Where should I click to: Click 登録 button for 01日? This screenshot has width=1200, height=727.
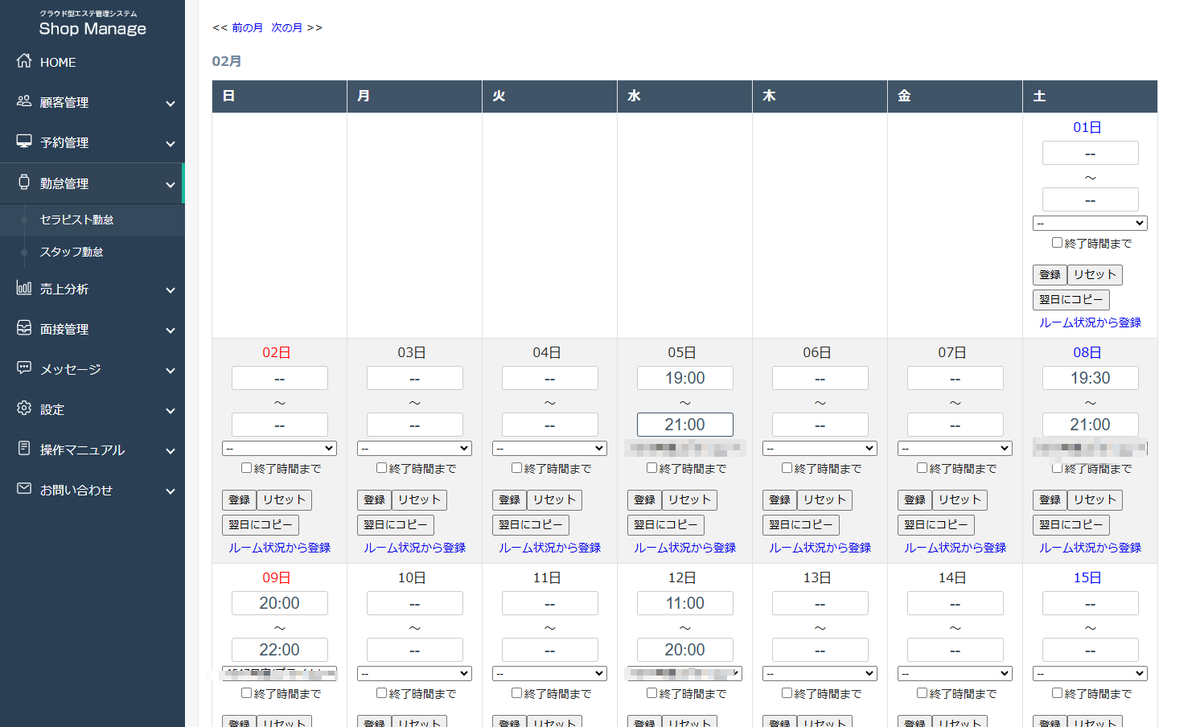pos(1049,275)
